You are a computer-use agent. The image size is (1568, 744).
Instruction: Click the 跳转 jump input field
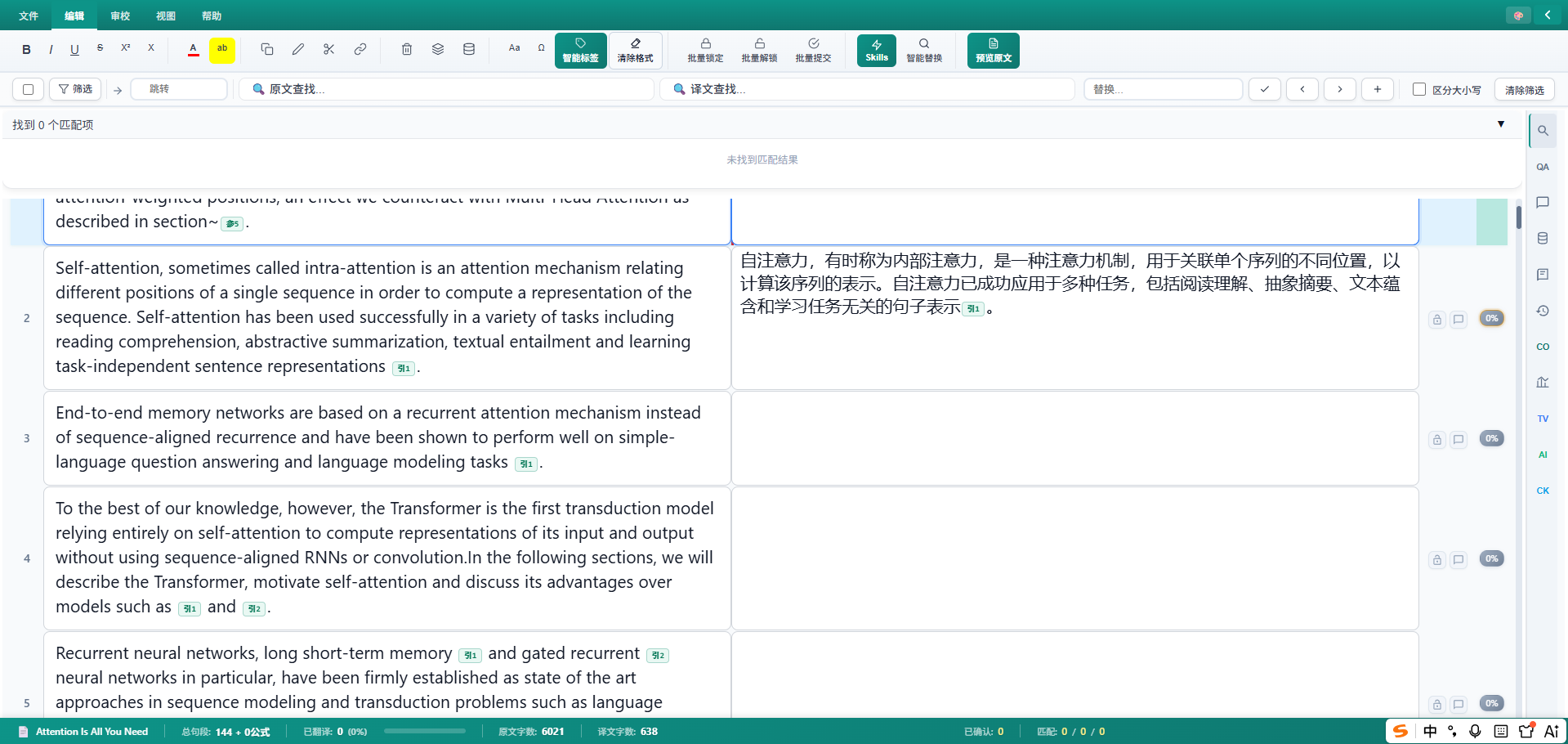179,89
